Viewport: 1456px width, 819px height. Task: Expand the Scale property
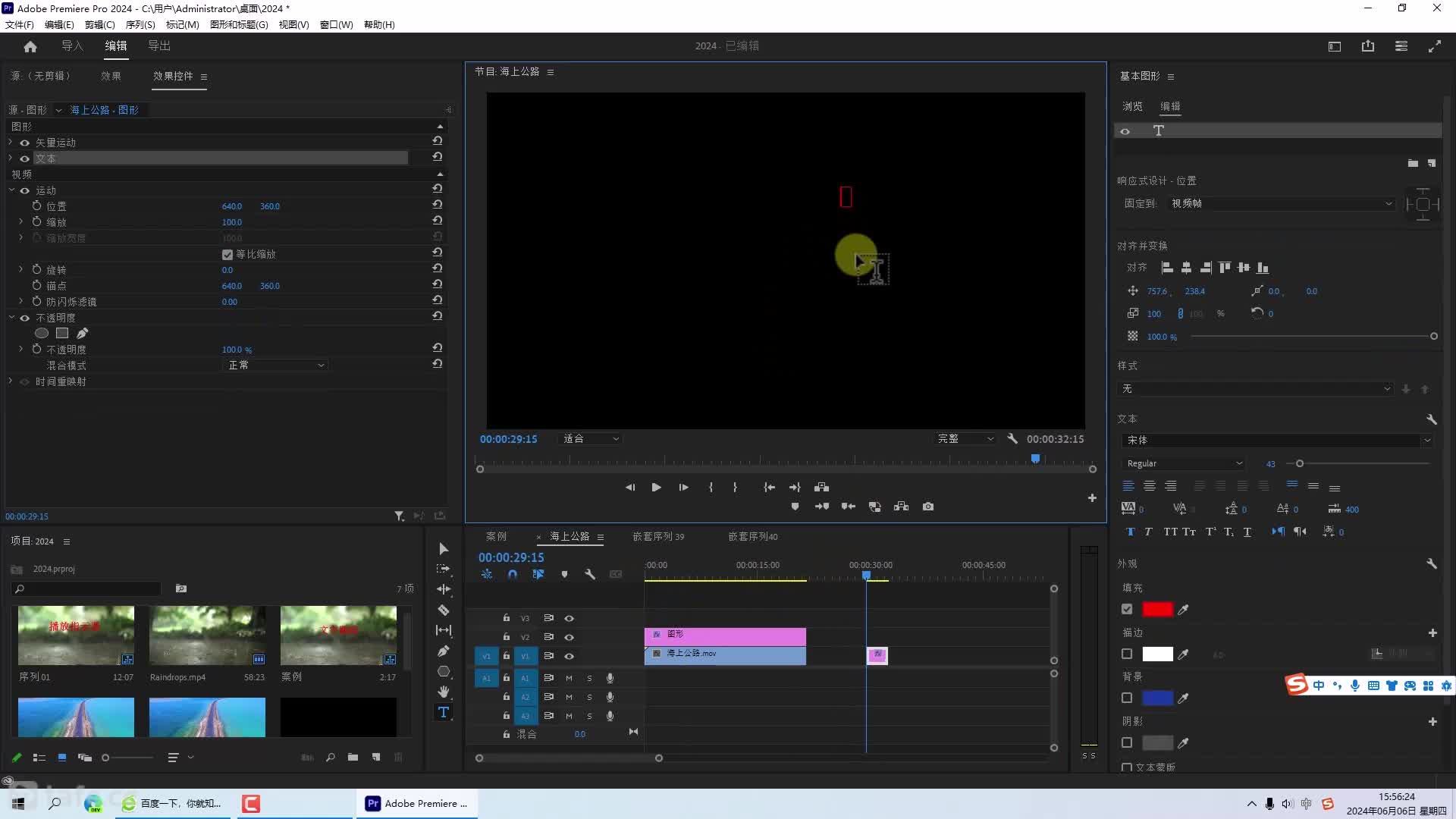point(20,221)
